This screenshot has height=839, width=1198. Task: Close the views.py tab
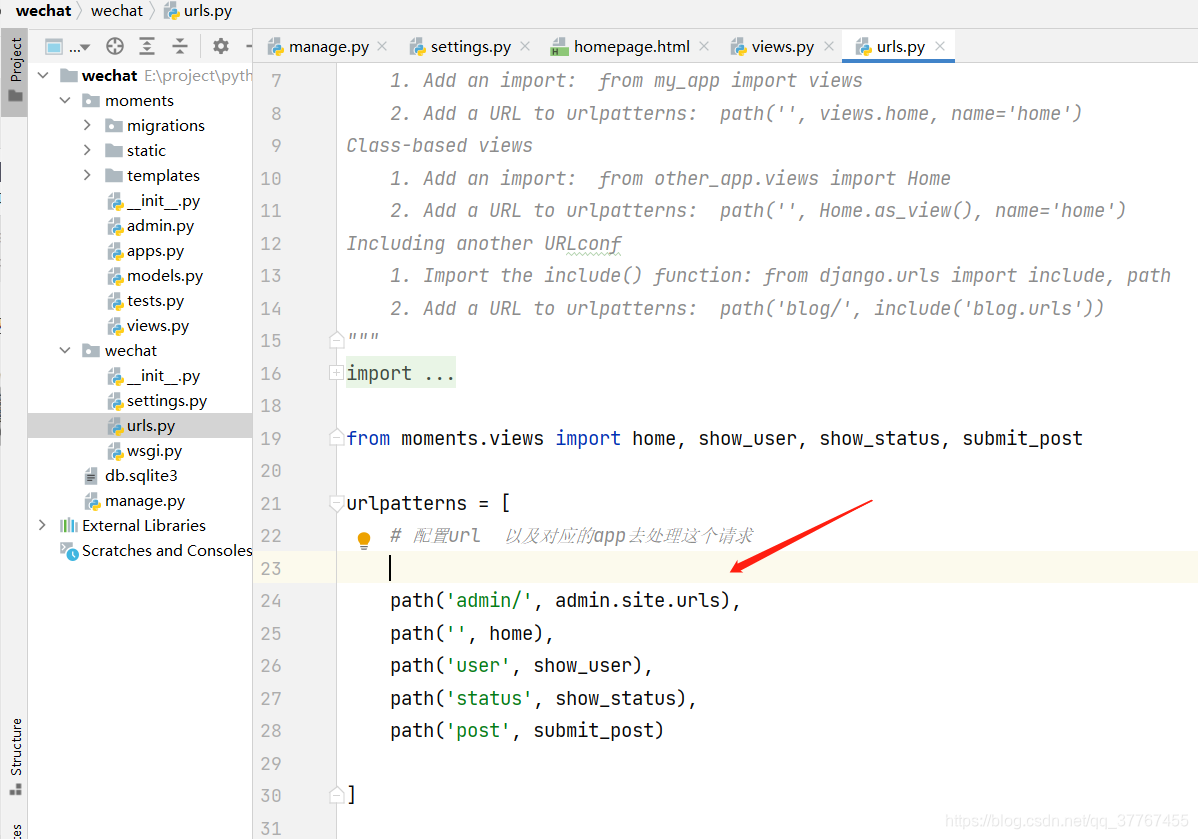click(829, 47)
